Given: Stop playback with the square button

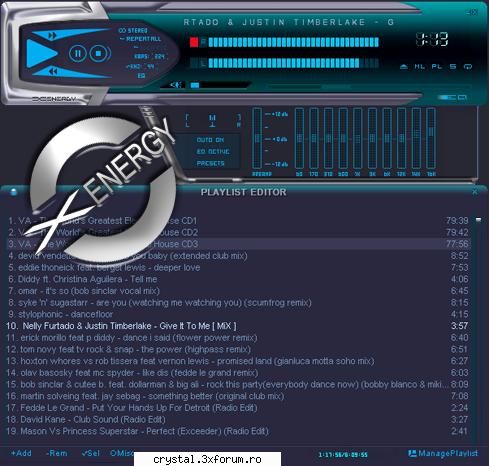Looking at the screenshot, I should (x=99, y=54).
